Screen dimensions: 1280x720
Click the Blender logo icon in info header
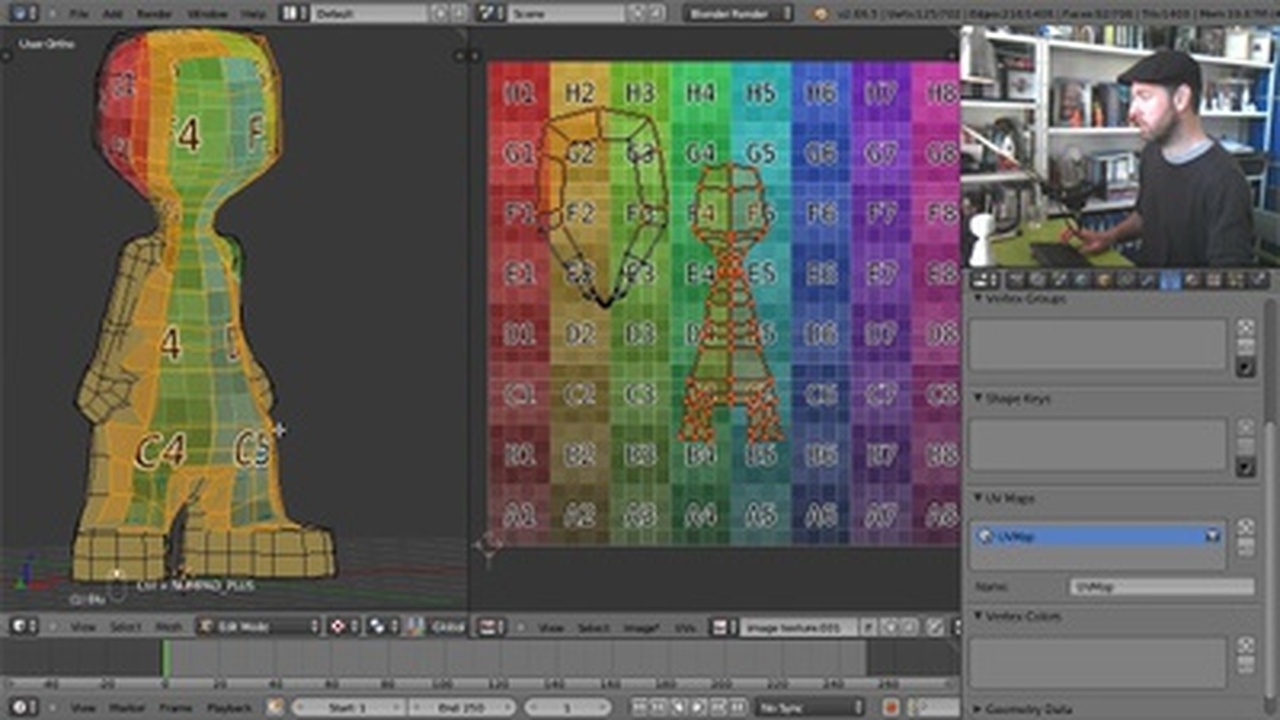(821, 14)
